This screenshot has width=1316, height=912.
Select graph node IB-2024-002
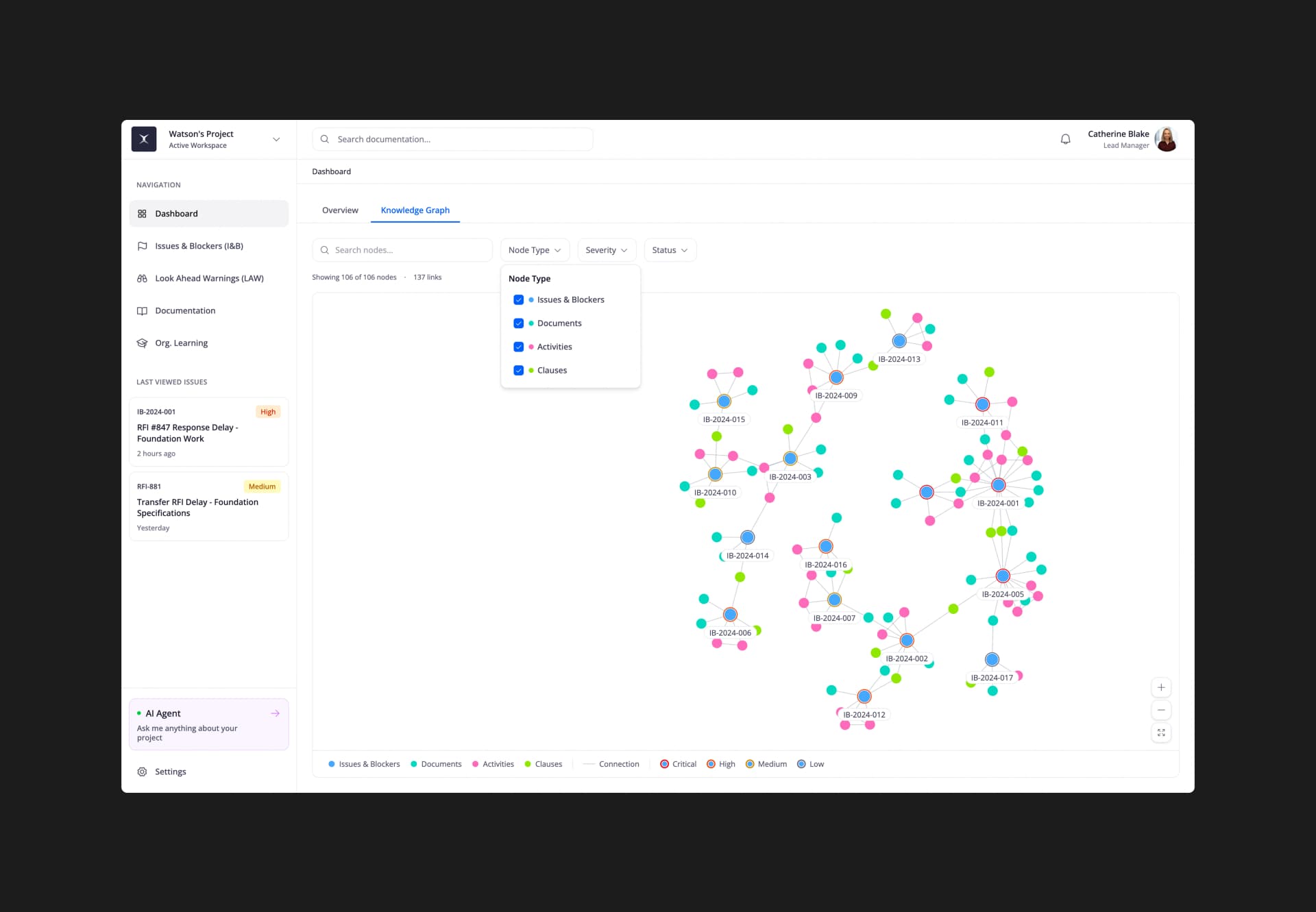[x=907, y=640]
